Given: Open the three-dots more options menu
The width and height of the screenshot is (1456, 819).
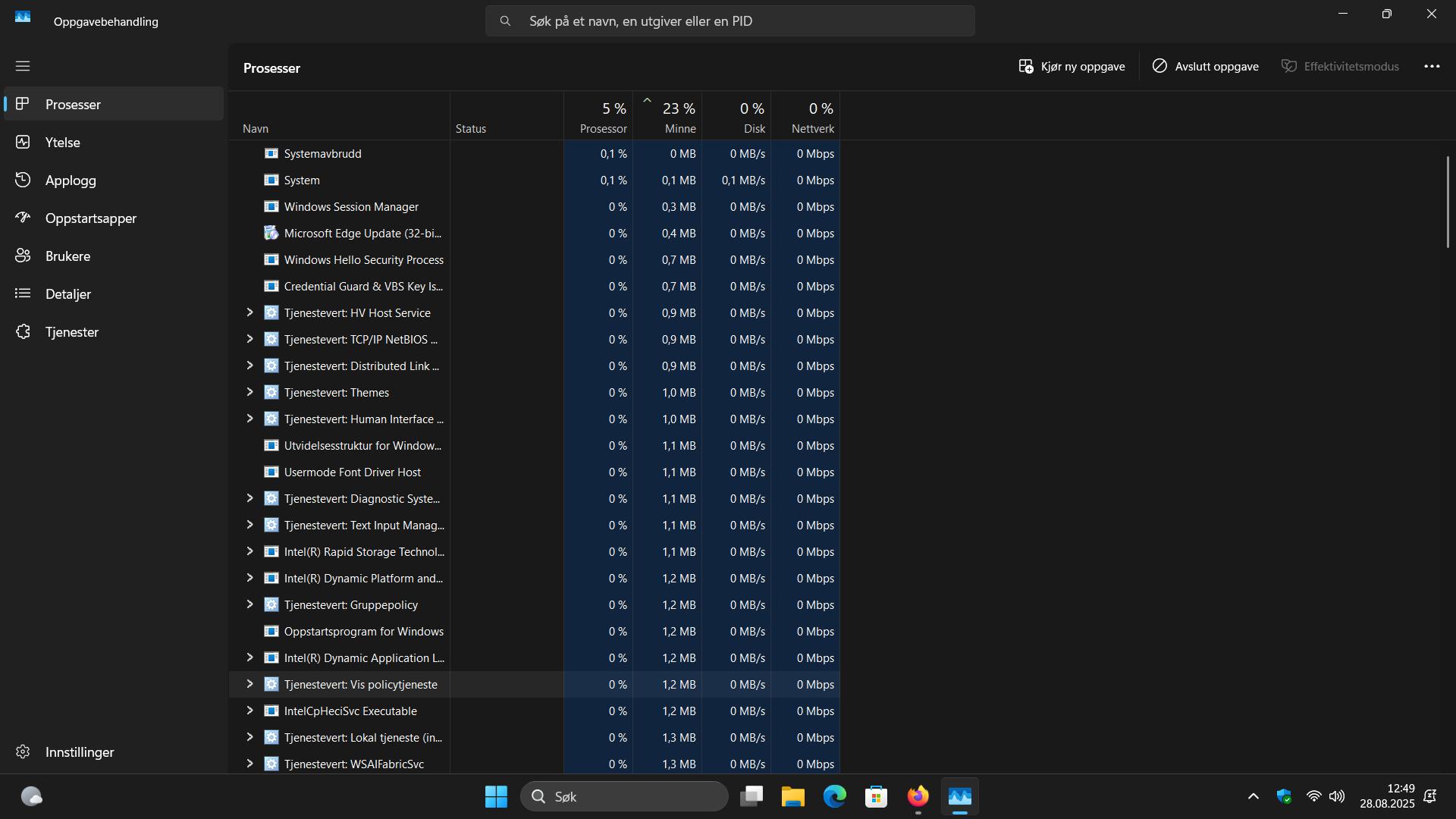Looking at the screenshot, I should pos(1432,67).
